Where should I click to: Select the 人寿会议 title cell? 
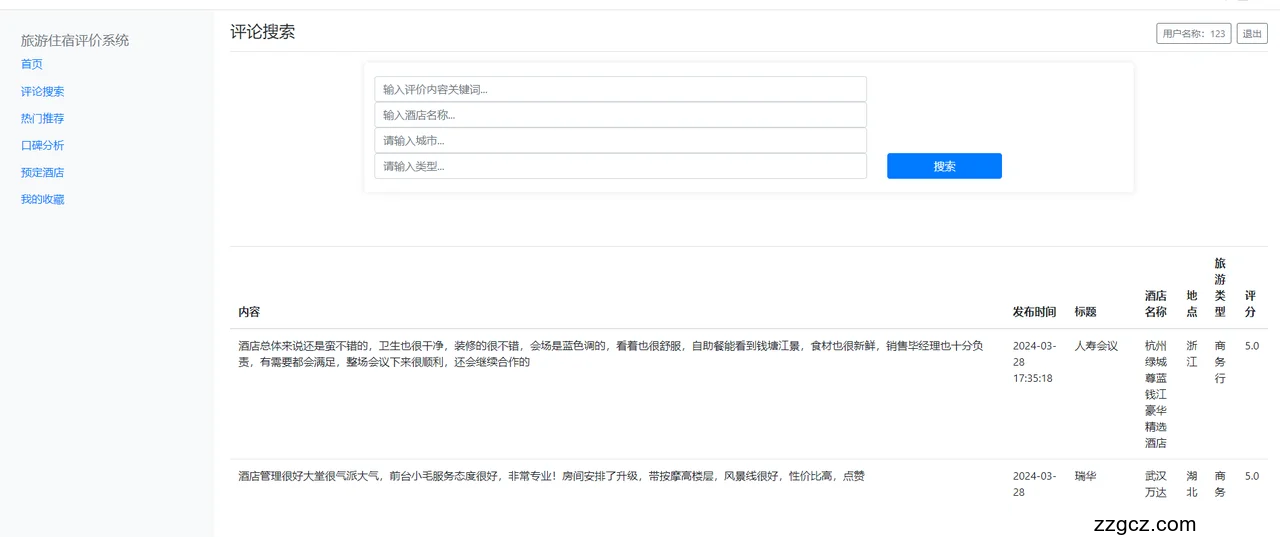click(x=1096, y=346)
